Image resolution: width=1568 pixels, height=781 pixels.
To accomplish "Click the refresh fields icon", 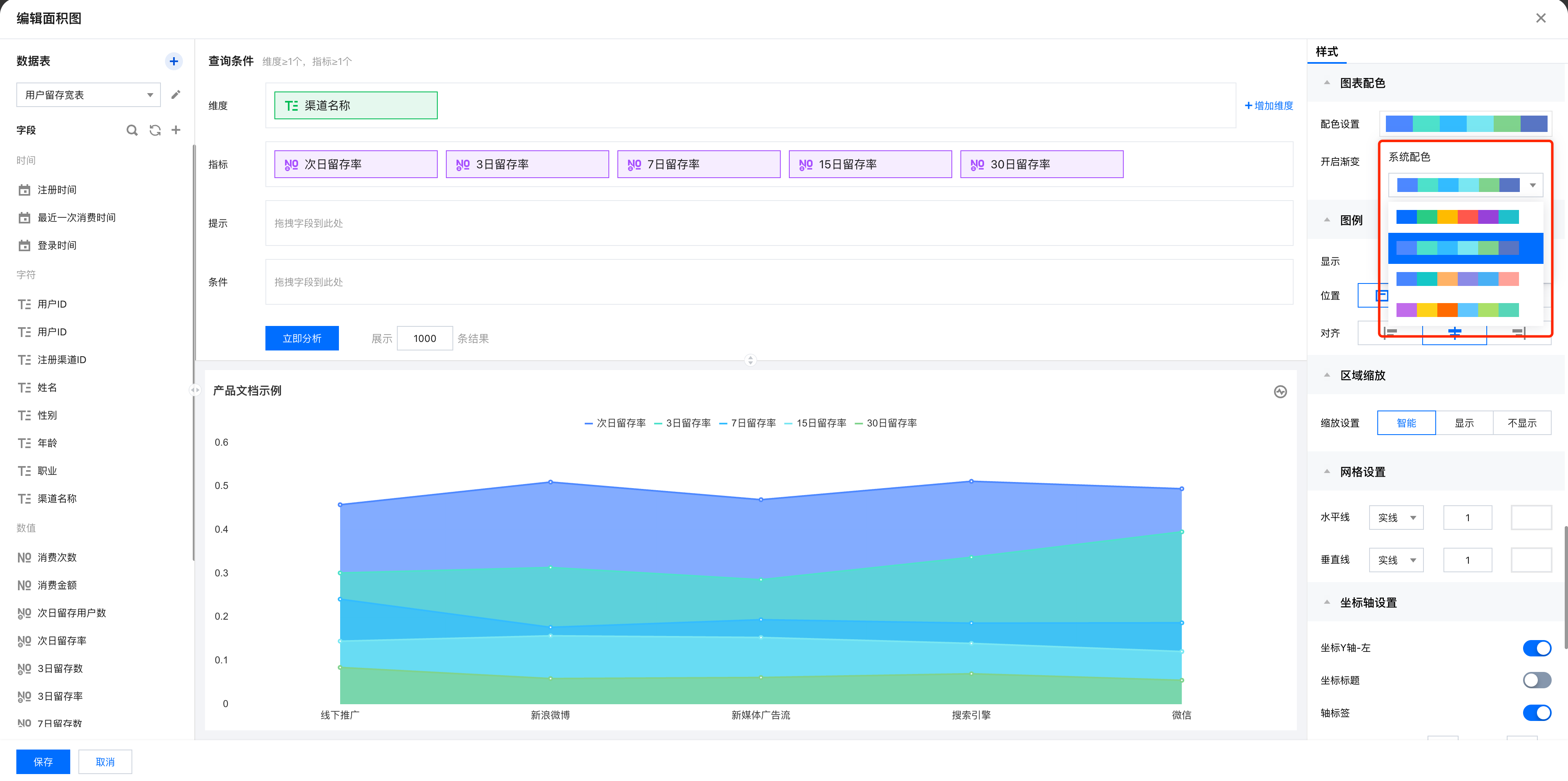I will [155, 130].
